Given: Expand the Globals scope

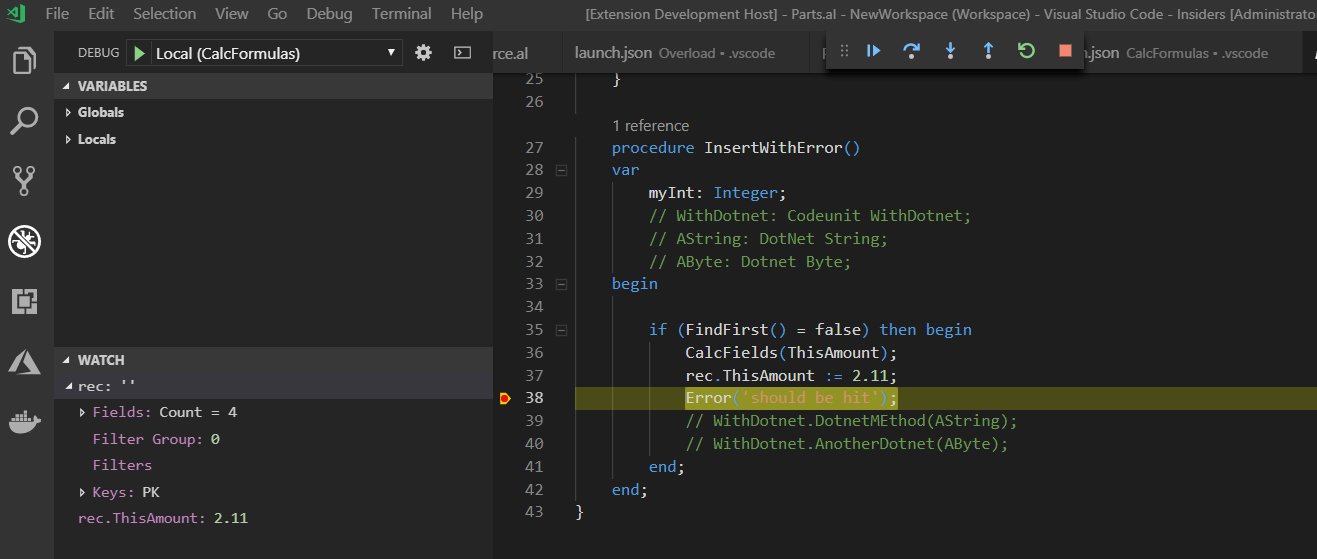Looking at the screenshot, I should (x=68, y=113).
